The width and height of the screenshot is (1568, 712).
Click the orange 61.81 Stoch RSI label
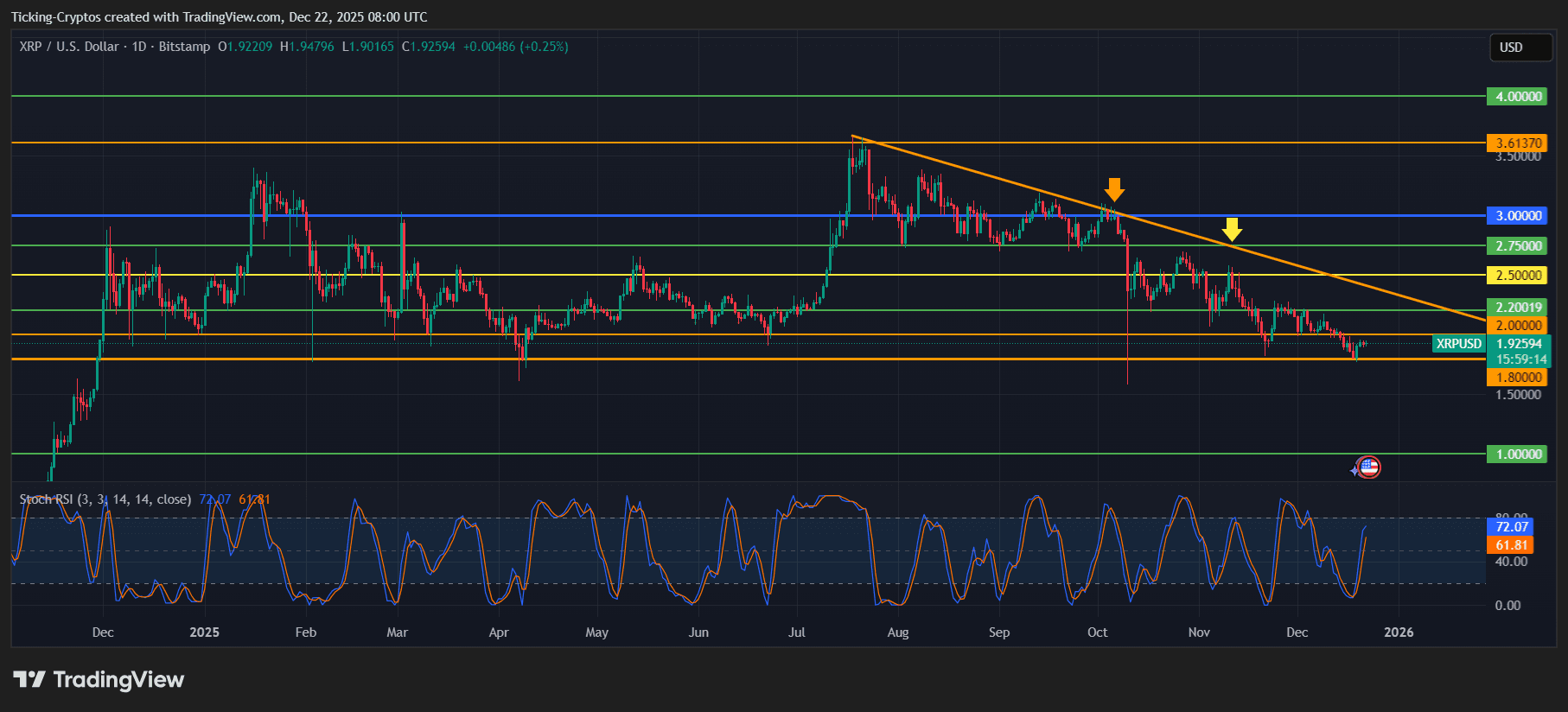(1511, 545)
